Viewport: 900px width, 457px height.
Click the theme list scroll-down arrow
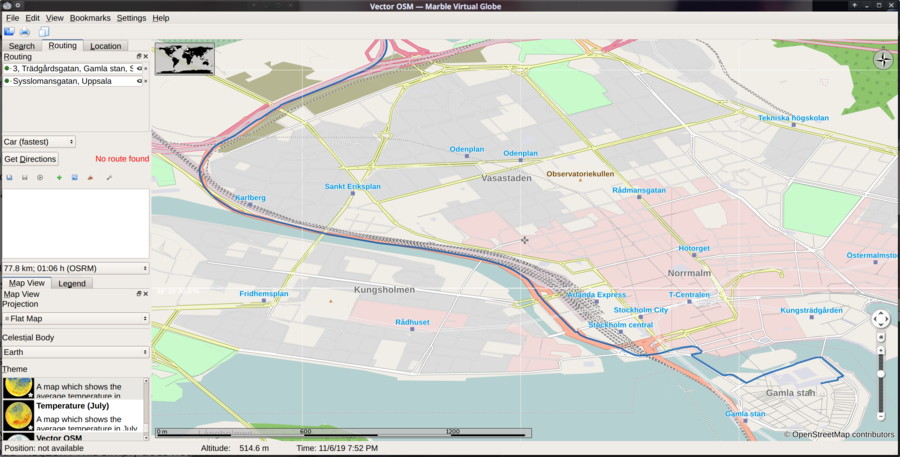(x=146, y=437)
